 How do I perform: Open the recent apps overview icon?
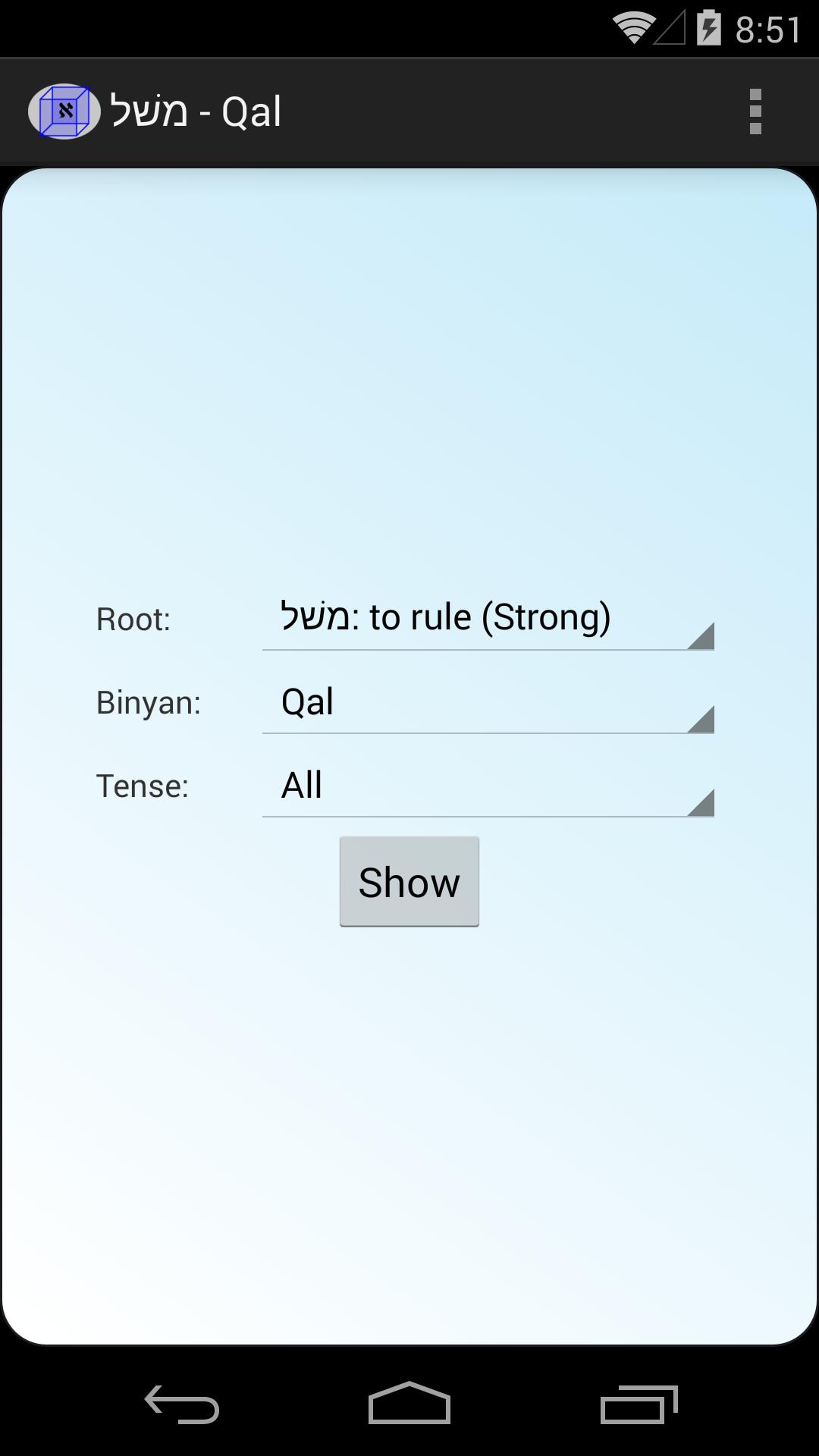[639, 1404]
